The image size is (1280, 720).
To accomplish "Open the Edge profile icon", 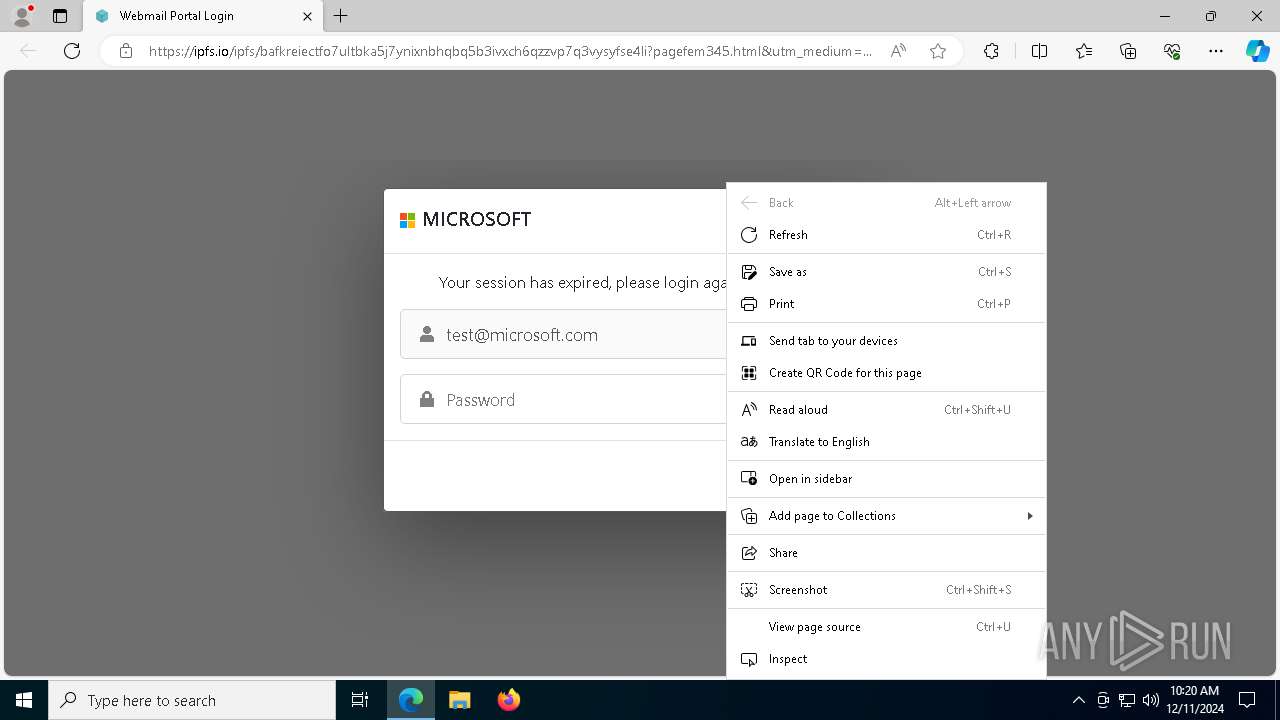I will 22,16.
